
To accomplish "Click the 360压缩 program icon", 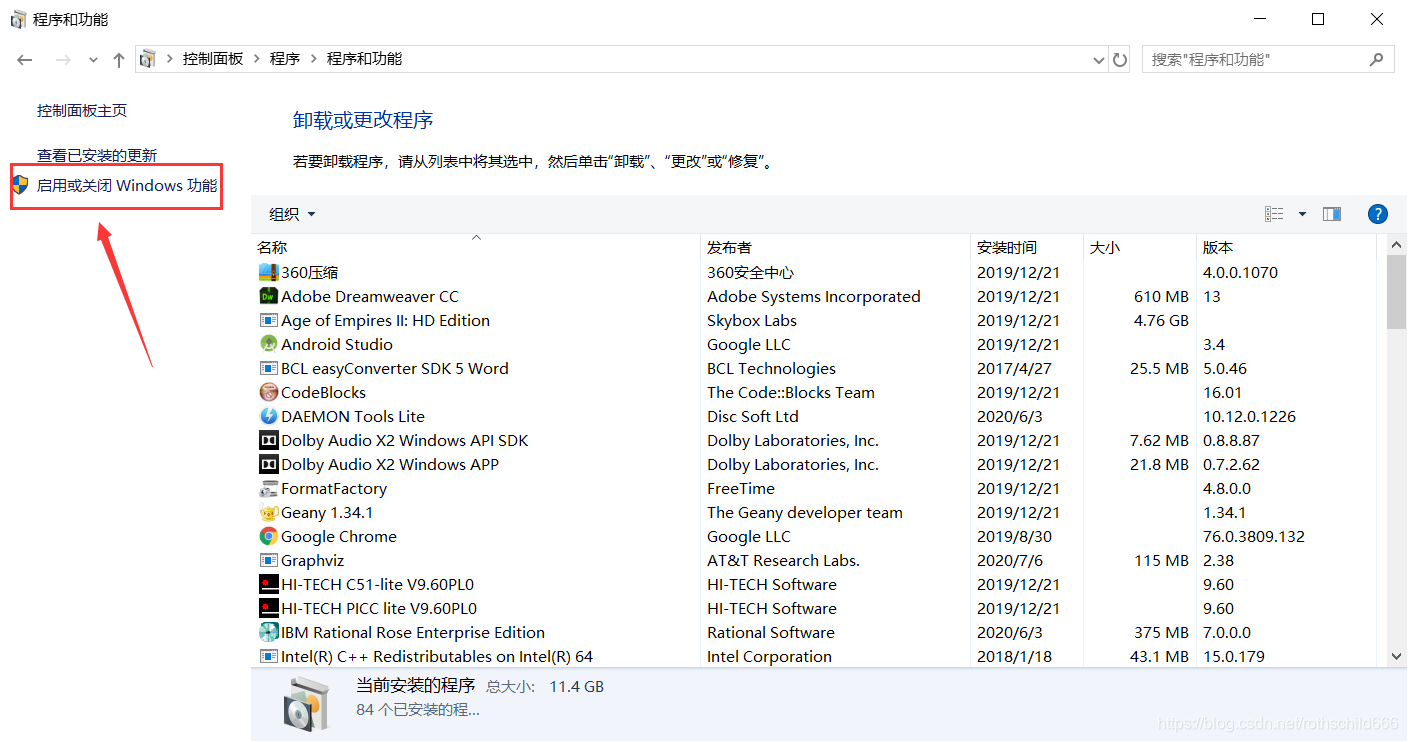I will (x=268, y=272).
